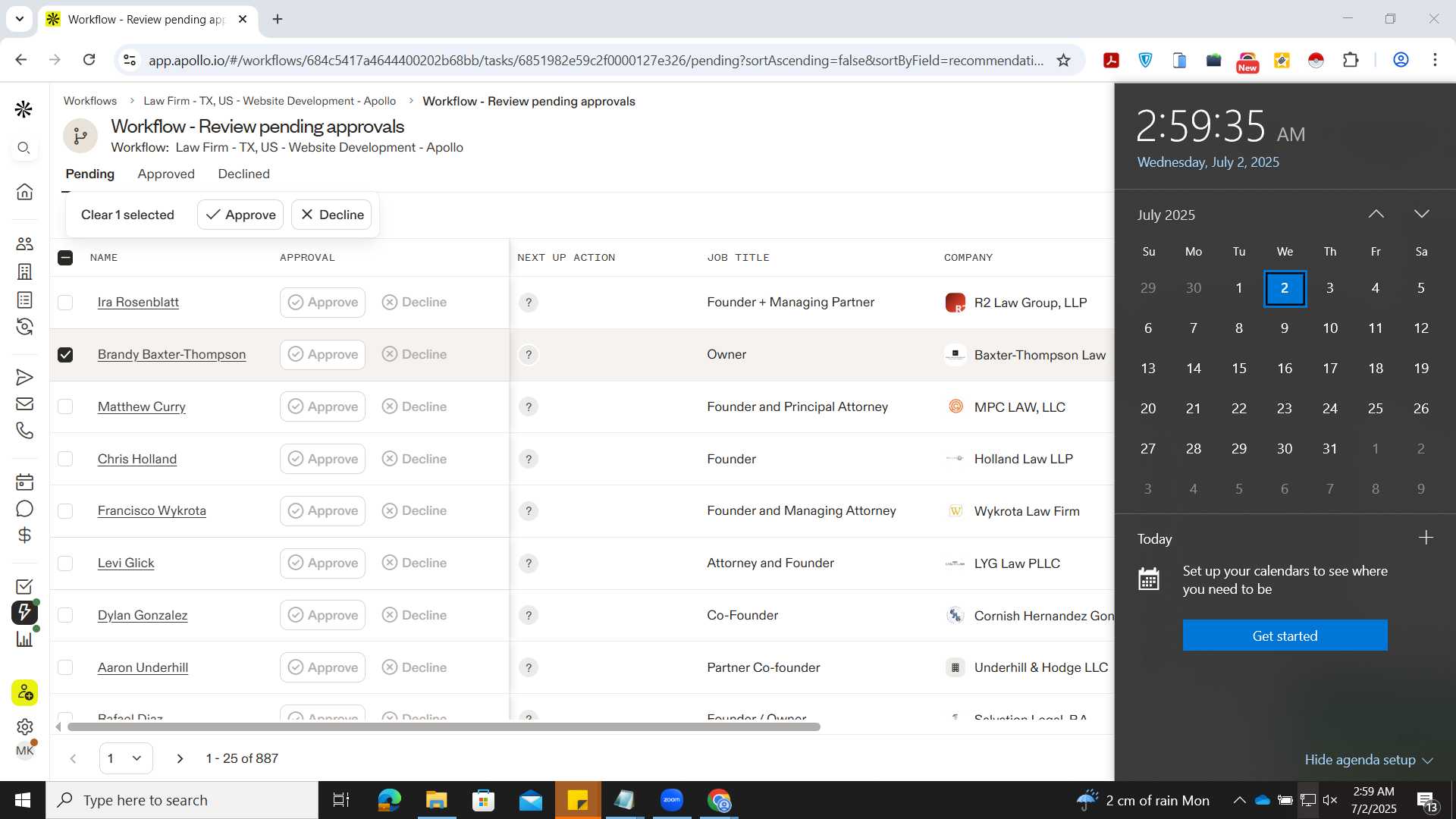Image resolution: width=1456 pixels, height=819 pixels.
Task: Open Levi Glick contact link
Action: (x=126, y=563)
